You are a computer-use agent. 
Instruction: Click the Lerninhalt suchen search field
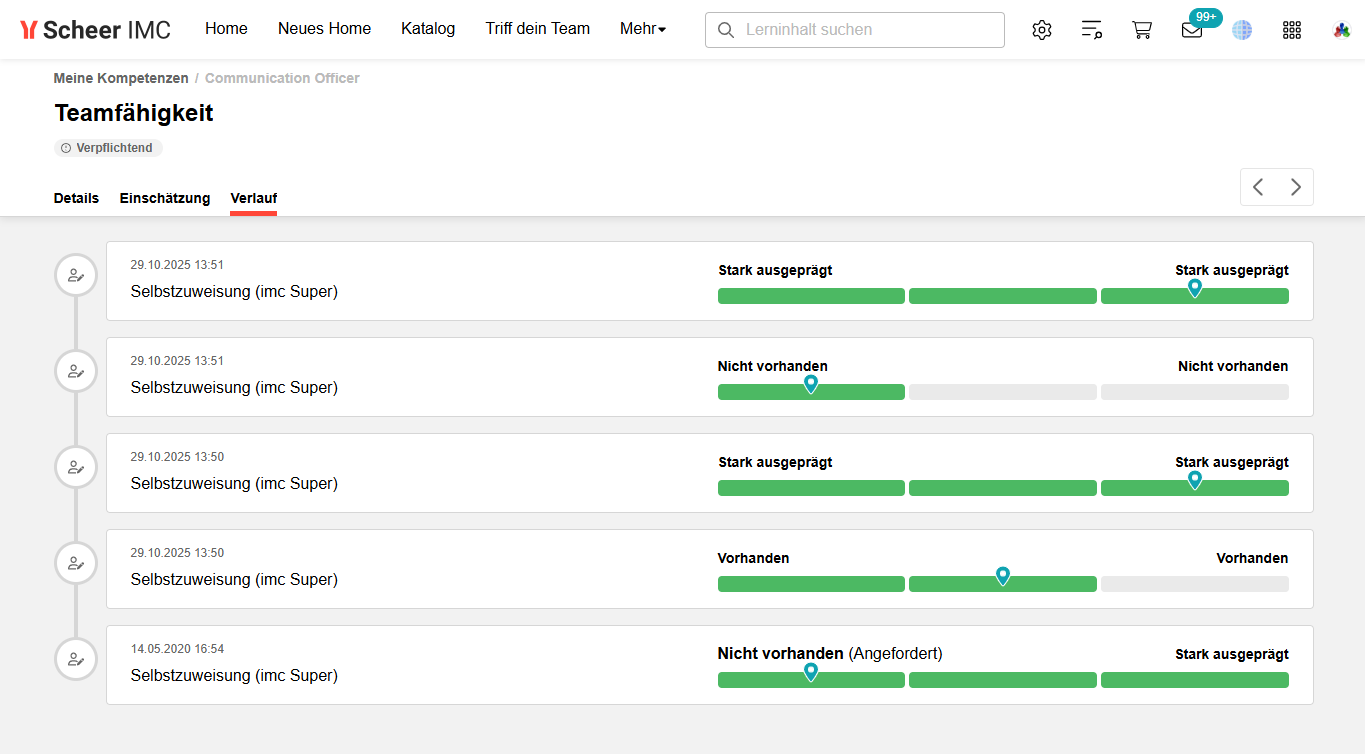click(855, 30)
